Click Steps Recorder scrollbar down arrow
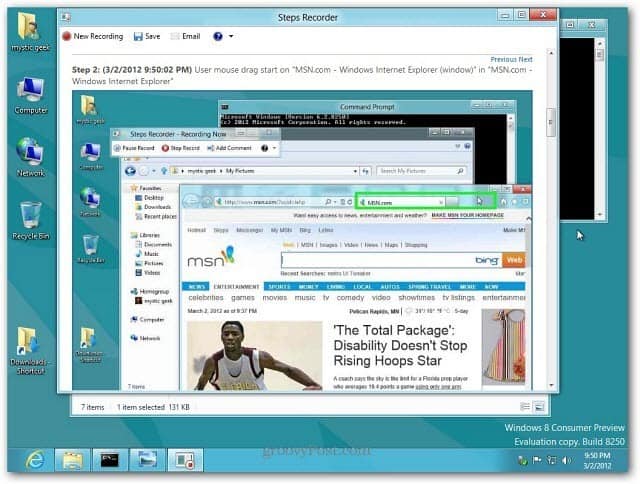The image size is (640, 484). point(551,385)
